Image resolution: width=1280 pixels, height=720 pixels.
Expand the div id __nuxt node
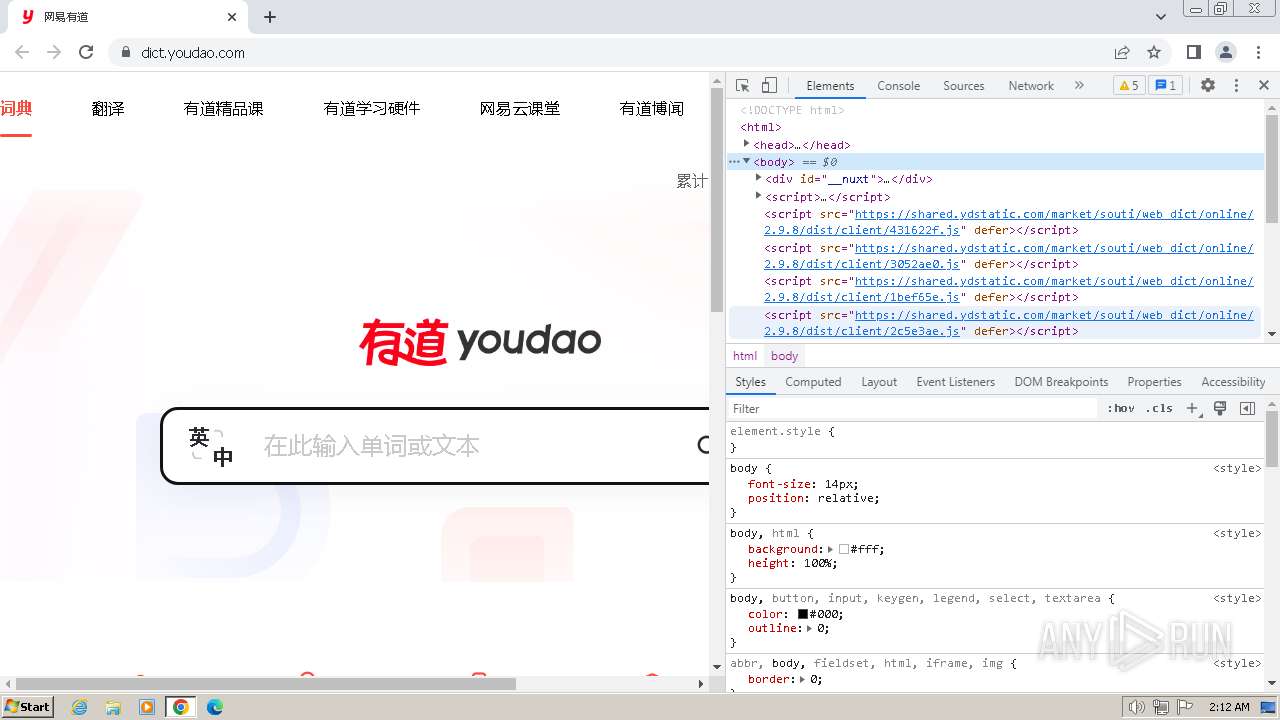click(x=759, y=178)
